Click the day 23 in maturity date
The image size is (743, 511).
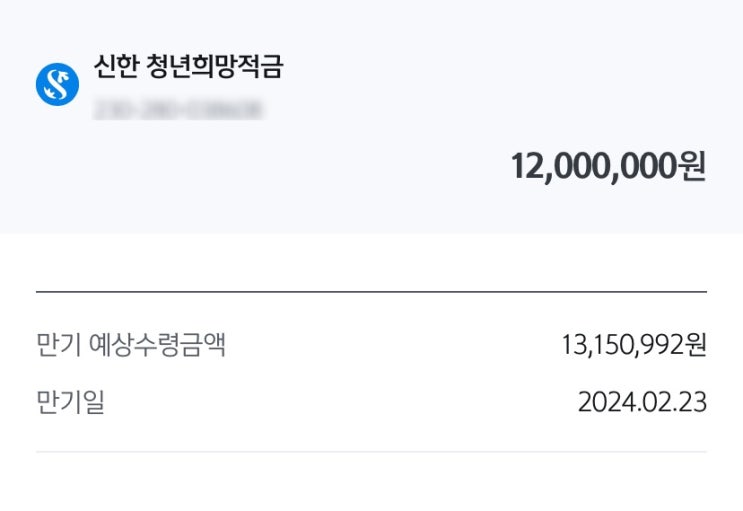pos(692,402)
